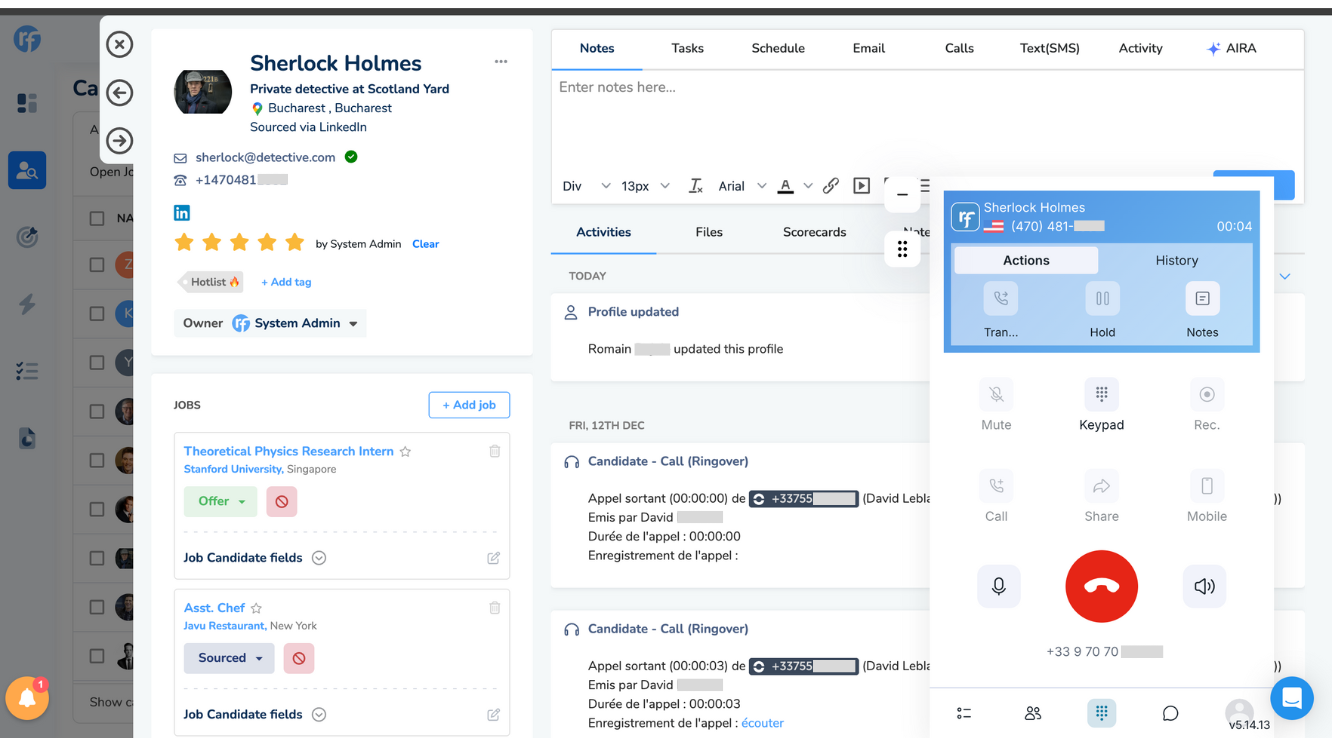
Task: Tick the checkbox in the NA column header
Action: click(x=97, y=218)
